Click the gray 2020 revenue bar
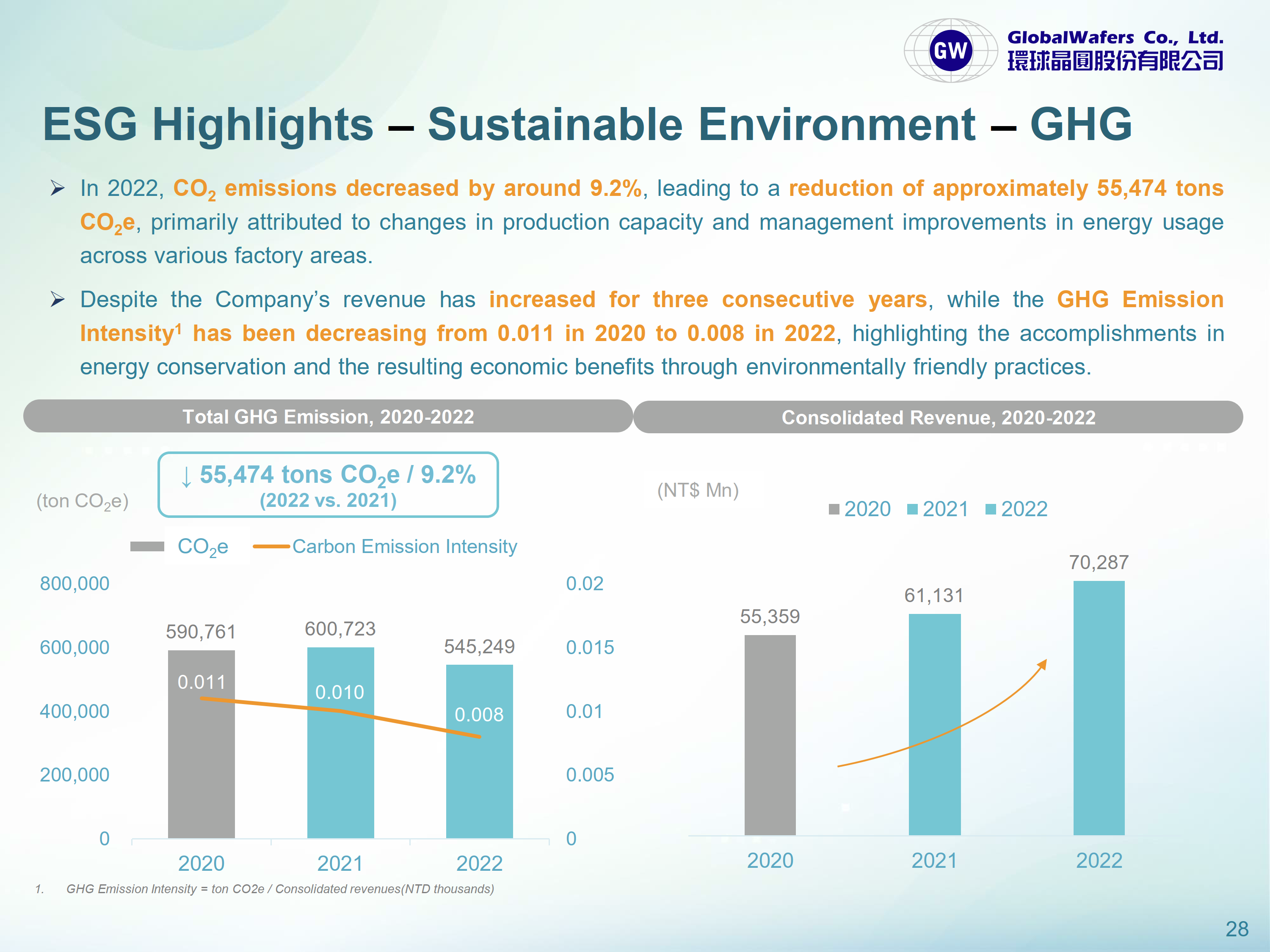The width and height of the screenshot is (1270, 952). (x=770, y=735)
